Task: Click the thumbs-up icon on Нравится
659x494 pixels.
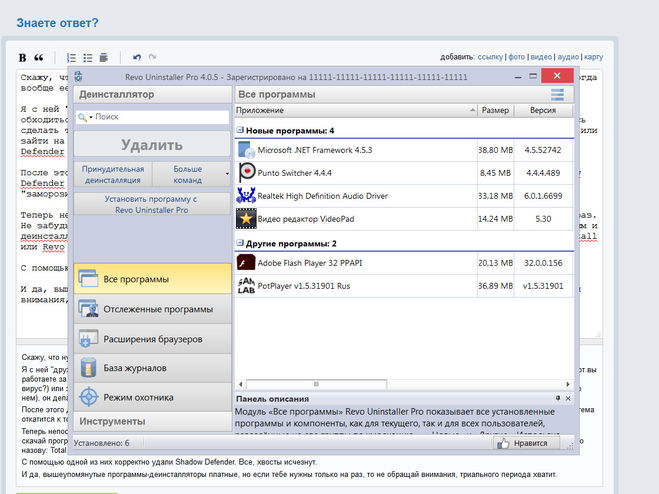Action: (503, 443)
